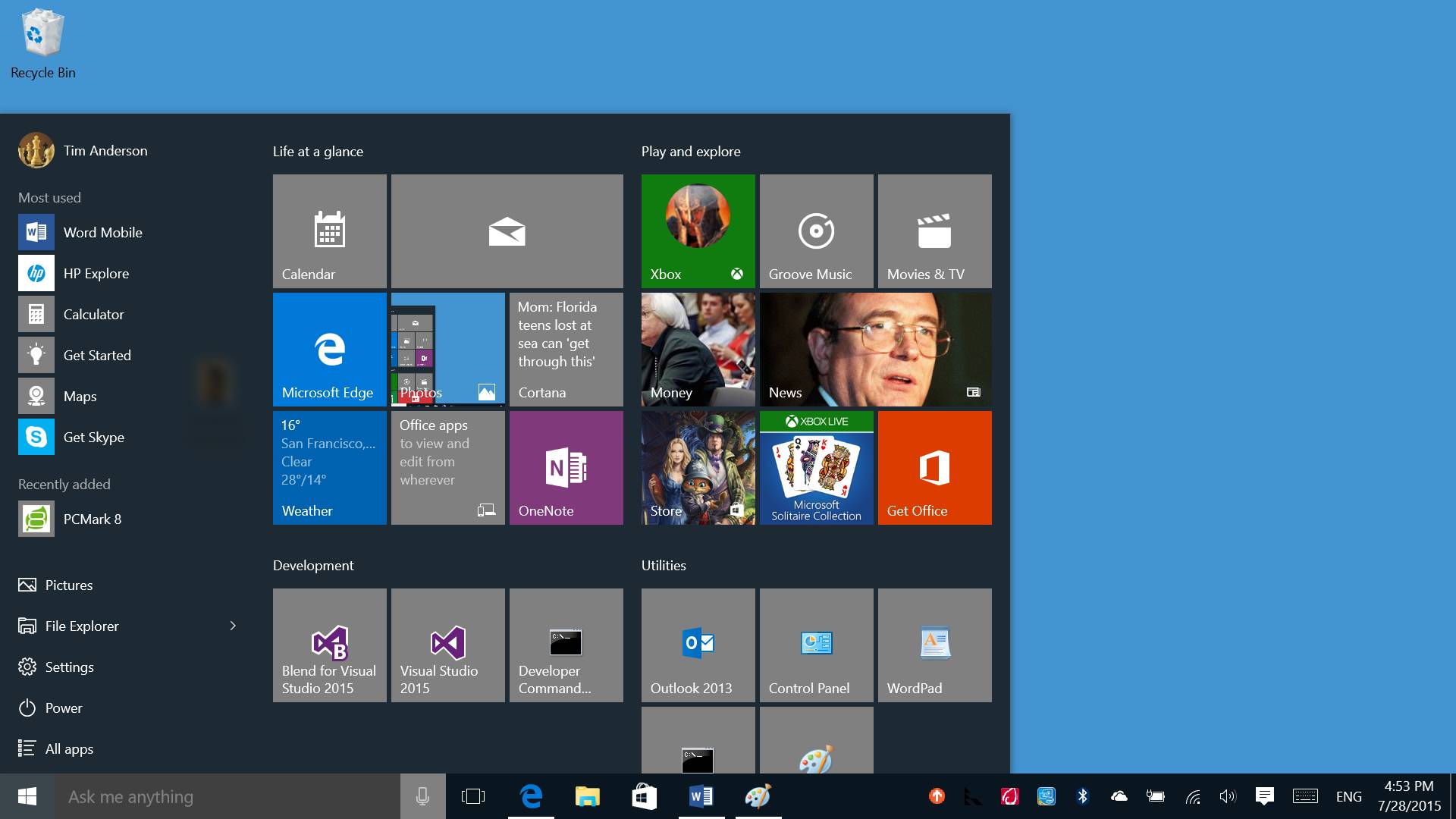Open HP Explore from Most used
The image size is (1456, 819).
(127, 273)
